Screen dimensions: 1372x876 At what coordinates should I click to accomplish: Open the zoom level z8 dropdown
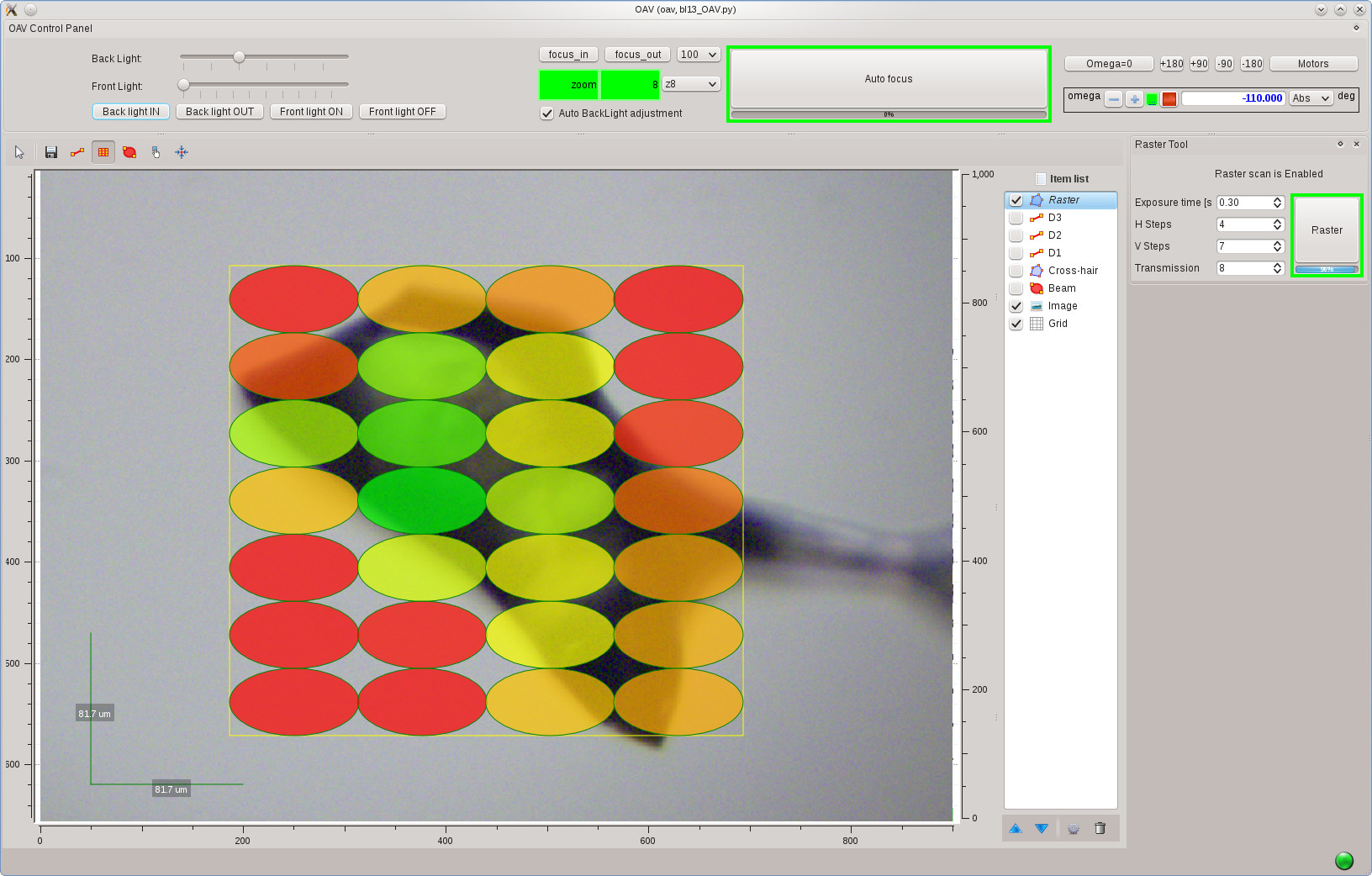(x=690, y=84)
